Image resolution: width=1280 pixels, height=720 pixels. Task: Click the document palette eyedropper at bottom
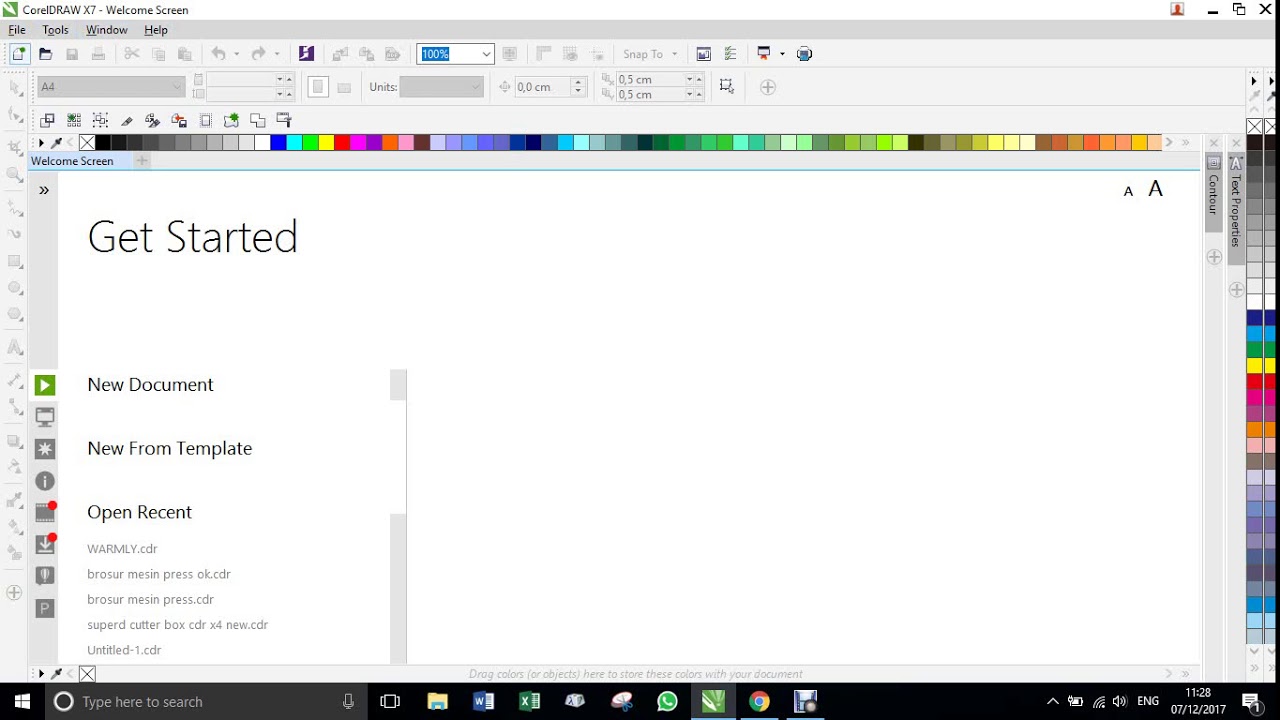coord(57,674)
